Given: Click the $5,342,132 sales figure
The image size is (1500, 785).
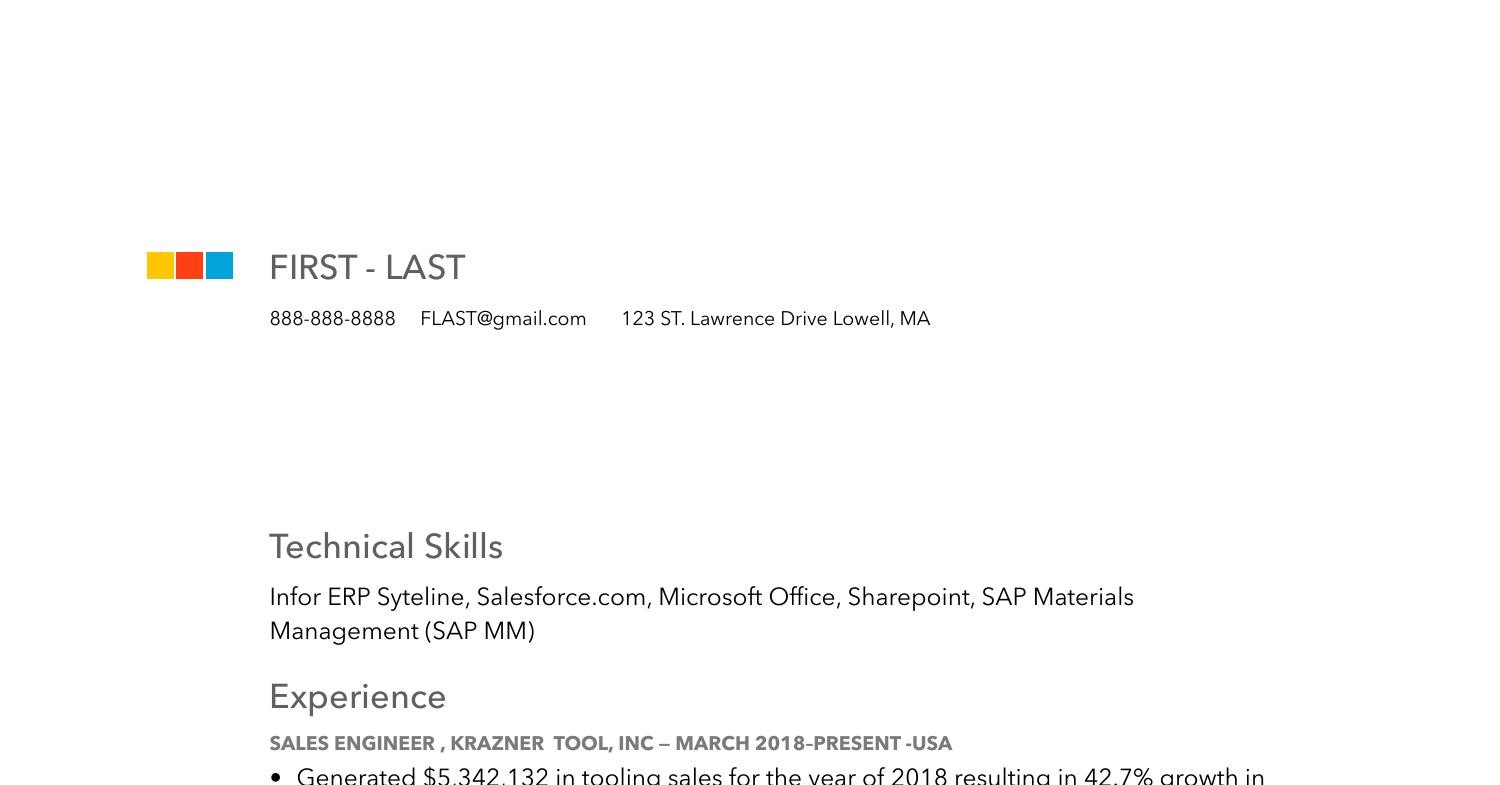Looking at the screenshot, I should tap(486, 776).
